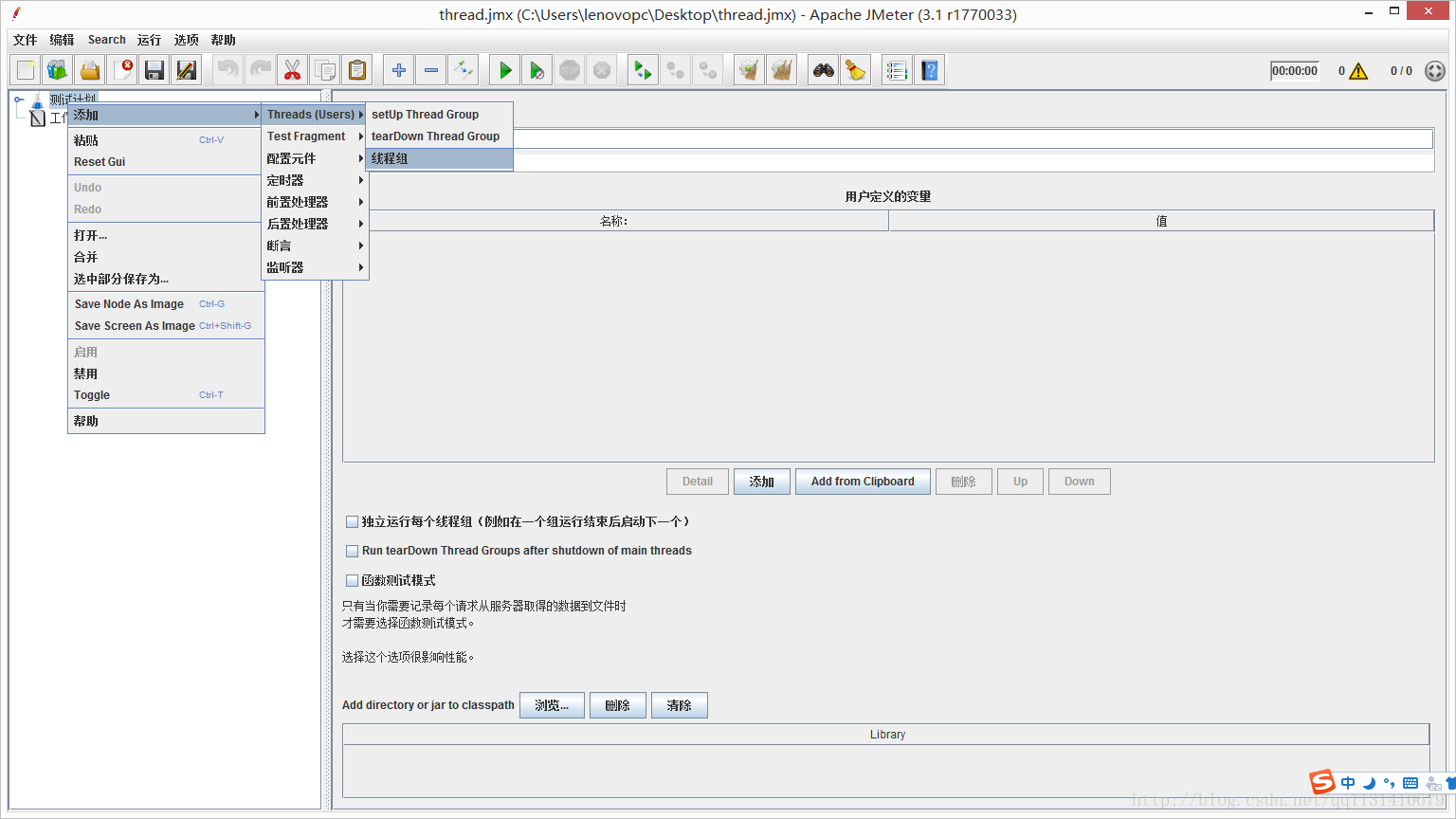Click the Collapse All minus icon
Screen dimensions: 1456x819
431,70
